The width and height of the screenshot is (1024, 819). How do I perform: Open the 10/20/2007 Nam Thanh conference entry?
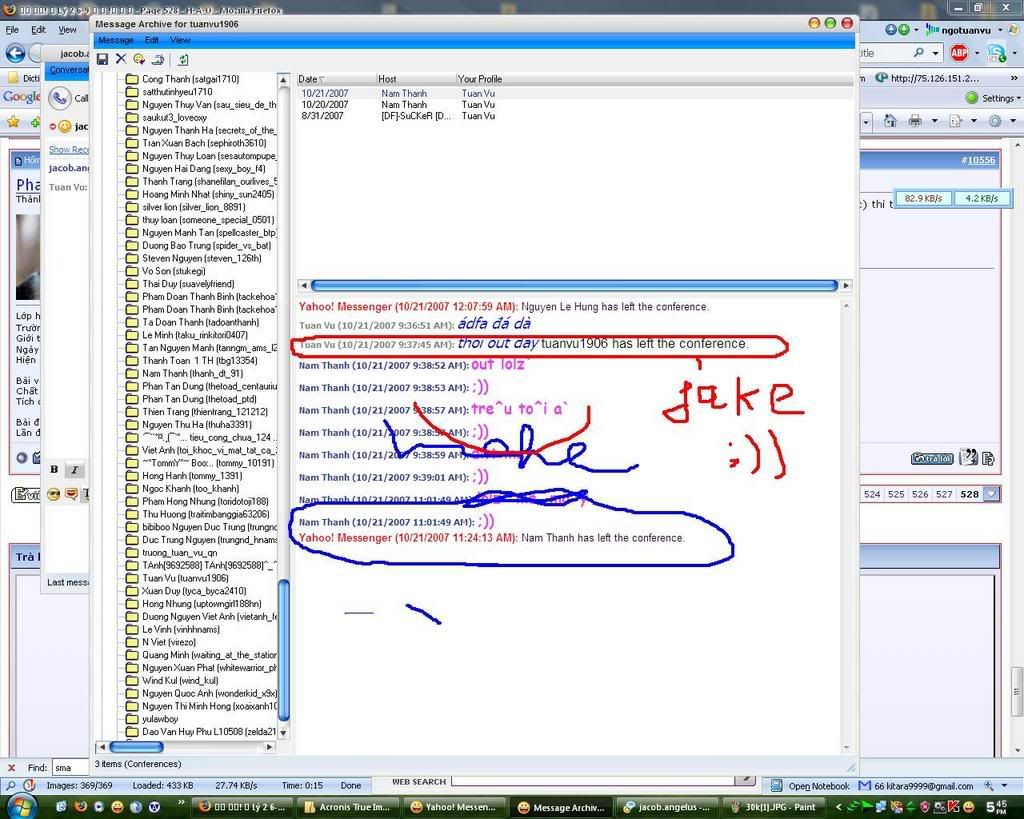click(324, 104)
